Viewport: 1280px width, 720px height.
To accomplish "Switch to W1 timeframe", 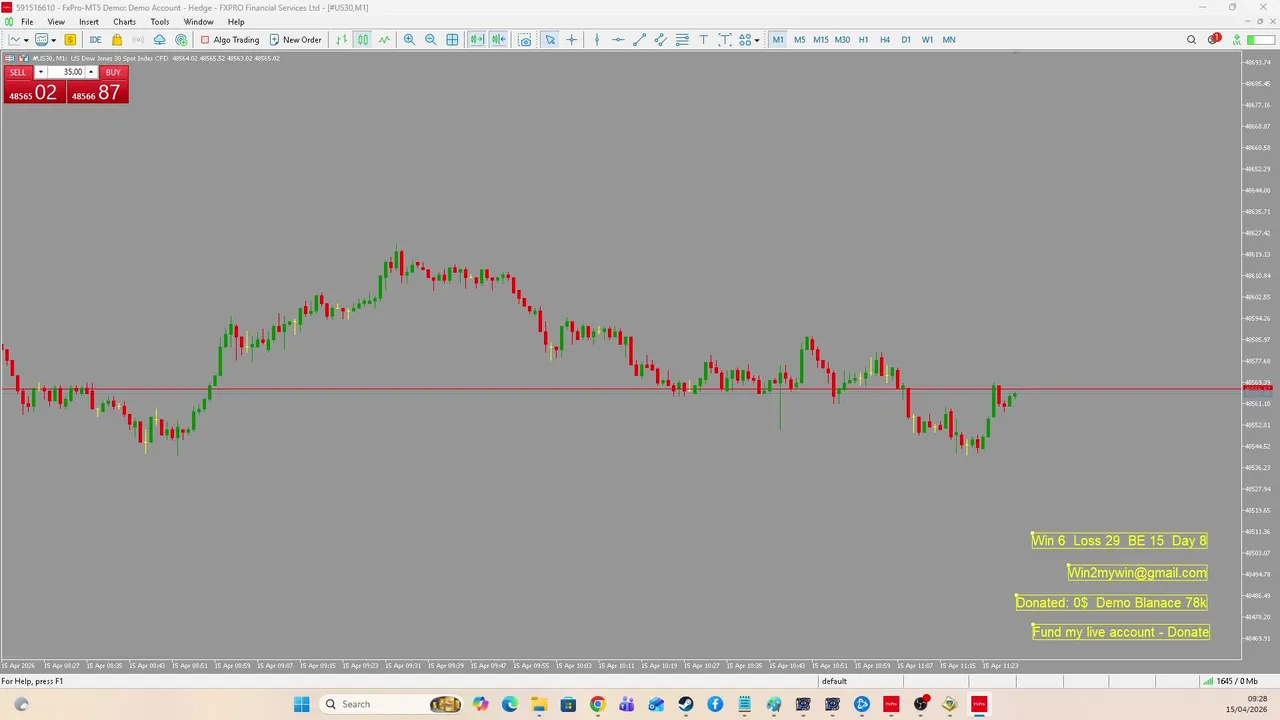I will coord(927,40).
